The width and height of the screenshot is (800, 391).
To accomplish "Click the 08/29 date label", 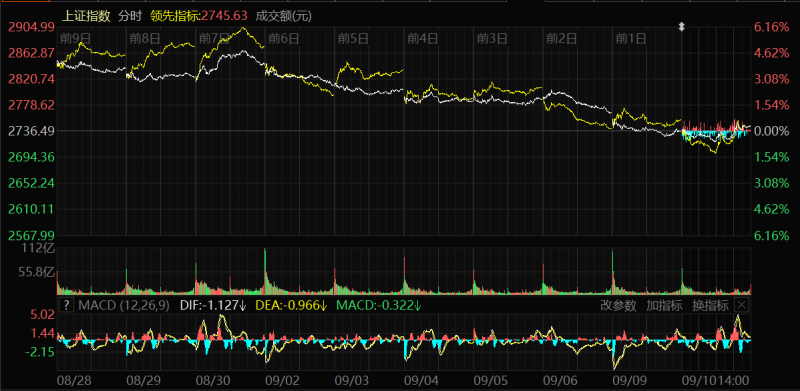I will click(143, 381).
